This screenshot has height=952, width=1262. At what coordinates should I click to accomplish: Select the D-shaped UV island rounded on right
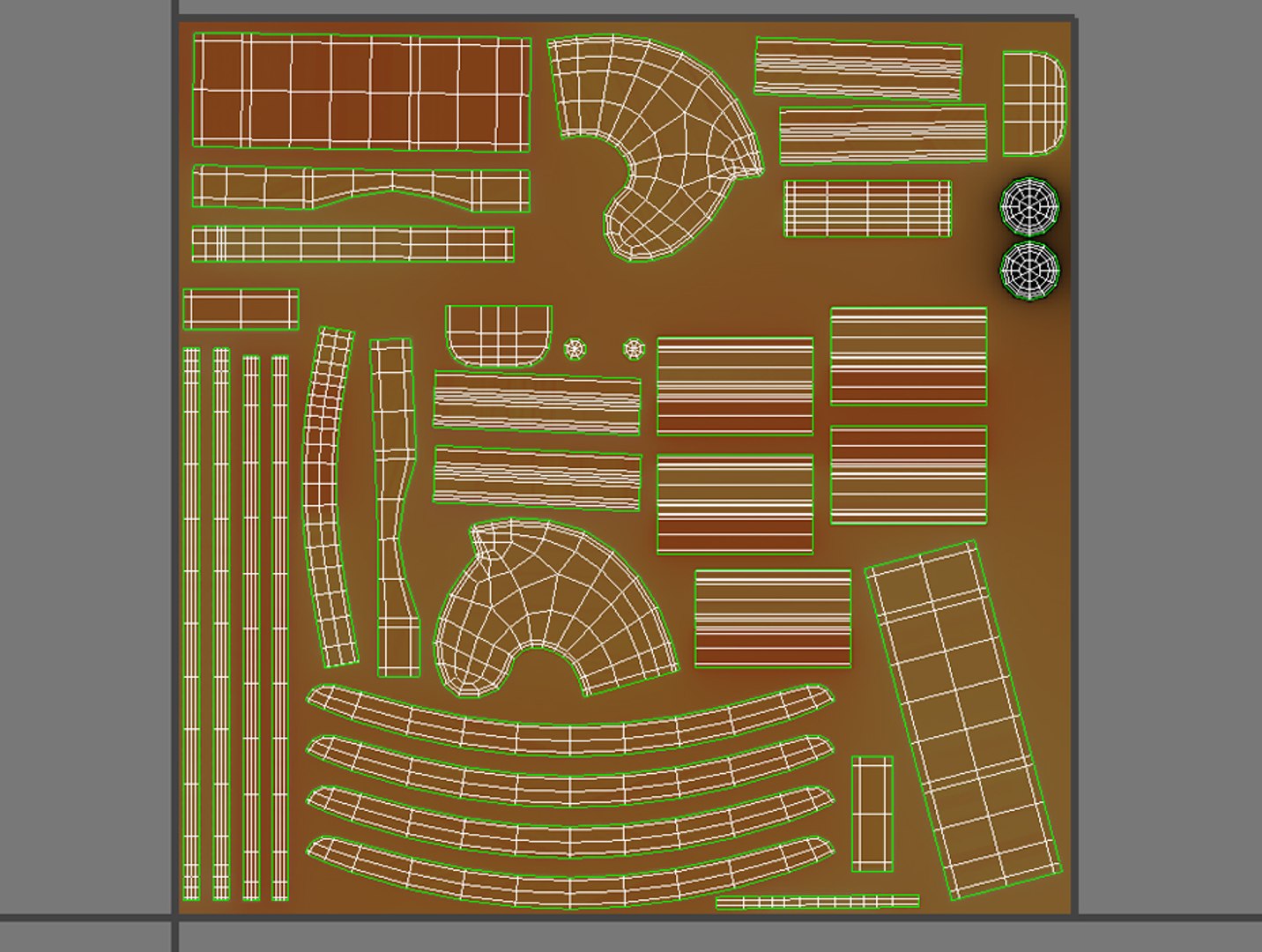click(x=1034, y=103)
